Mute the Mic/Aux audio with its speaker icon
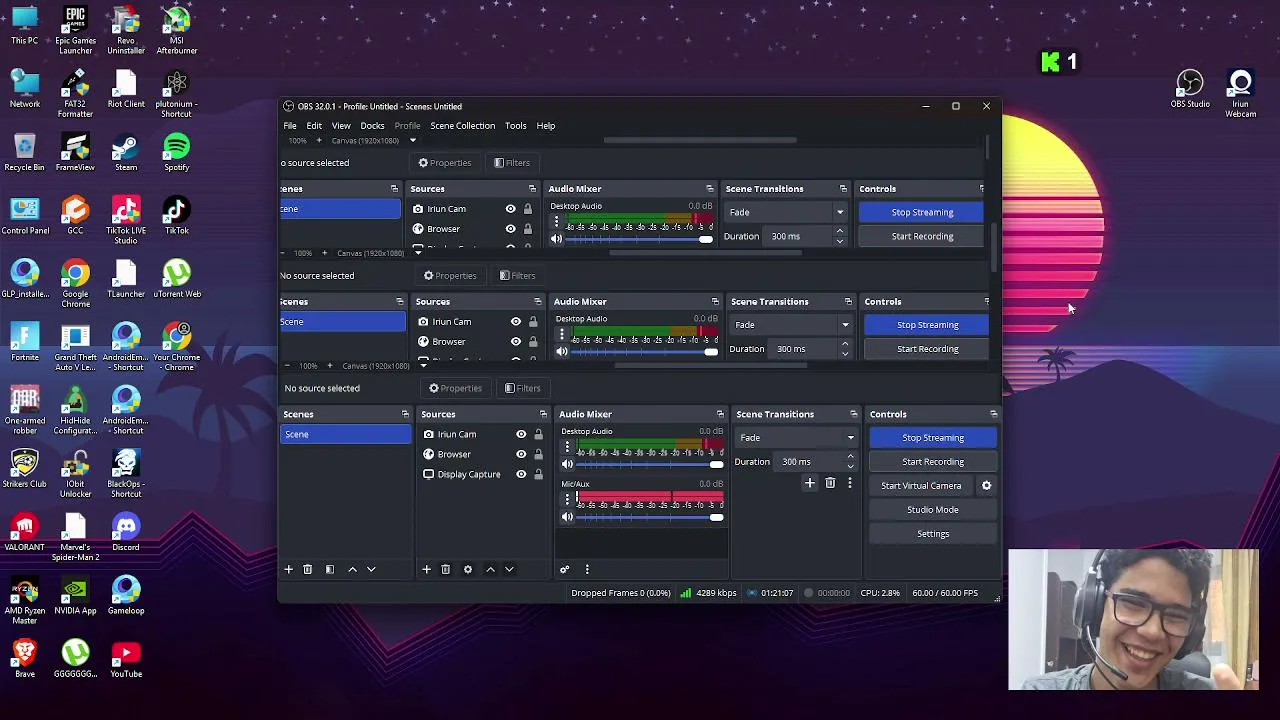Viewport: 1280px width, 720px height. pyautogui.click(x=567, y=517)
